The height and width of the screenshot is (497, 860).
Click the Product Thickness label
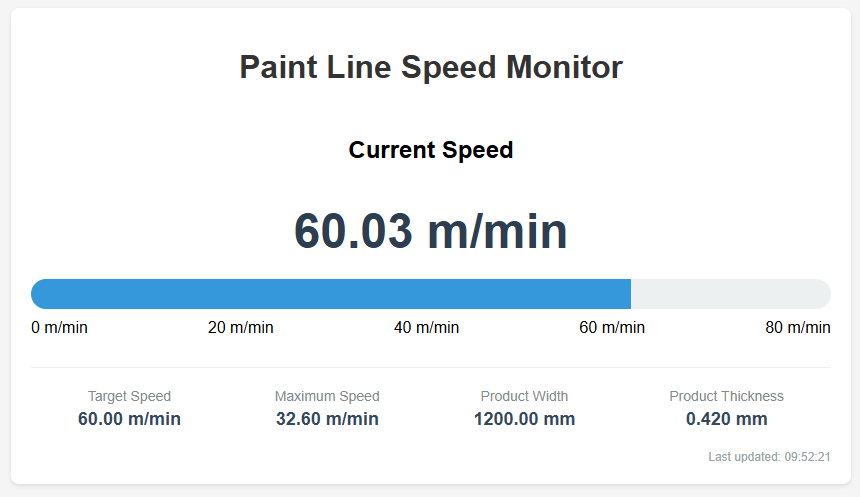tap(726, 396)
